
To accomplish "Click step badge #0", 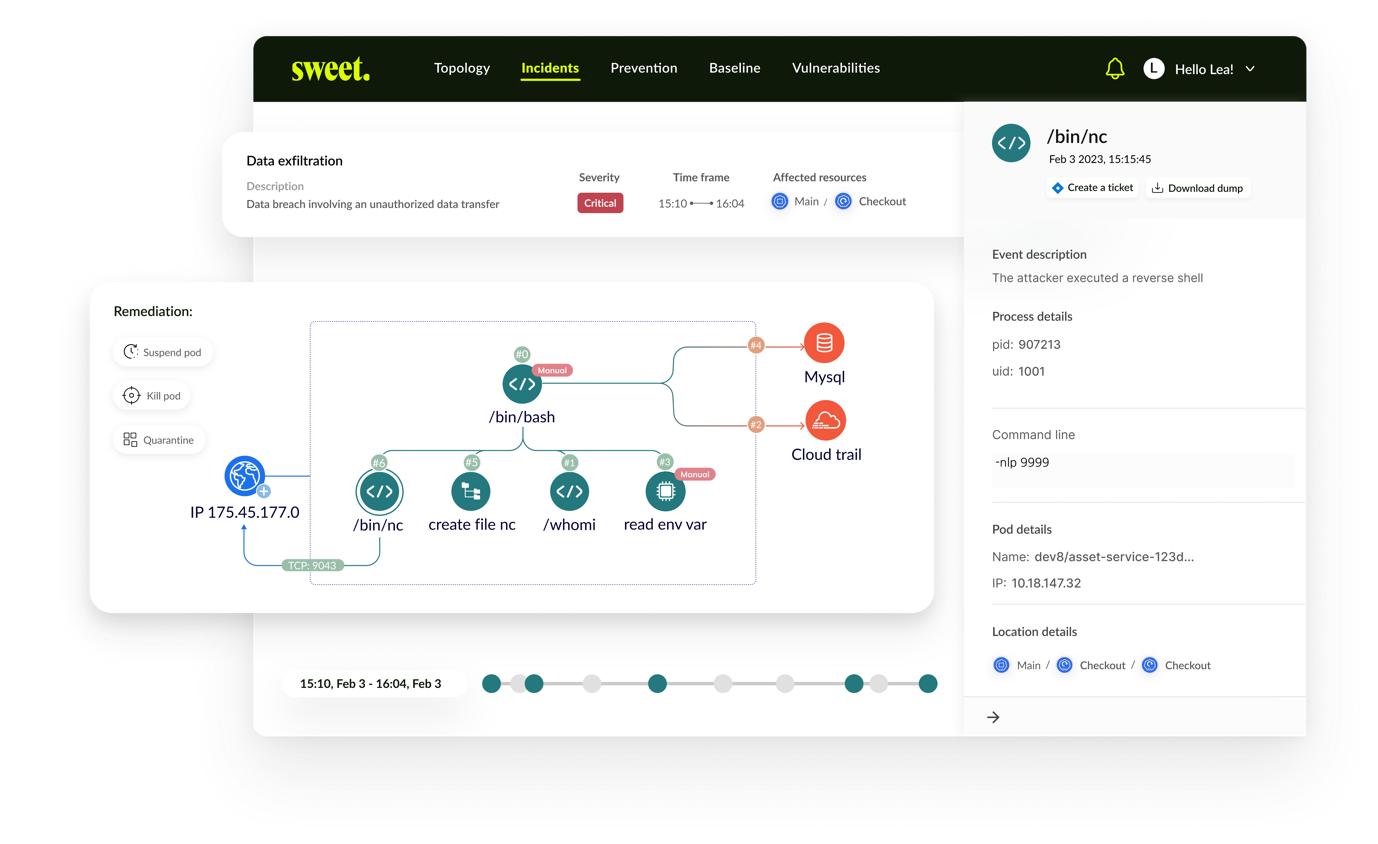I will point(522,354).
